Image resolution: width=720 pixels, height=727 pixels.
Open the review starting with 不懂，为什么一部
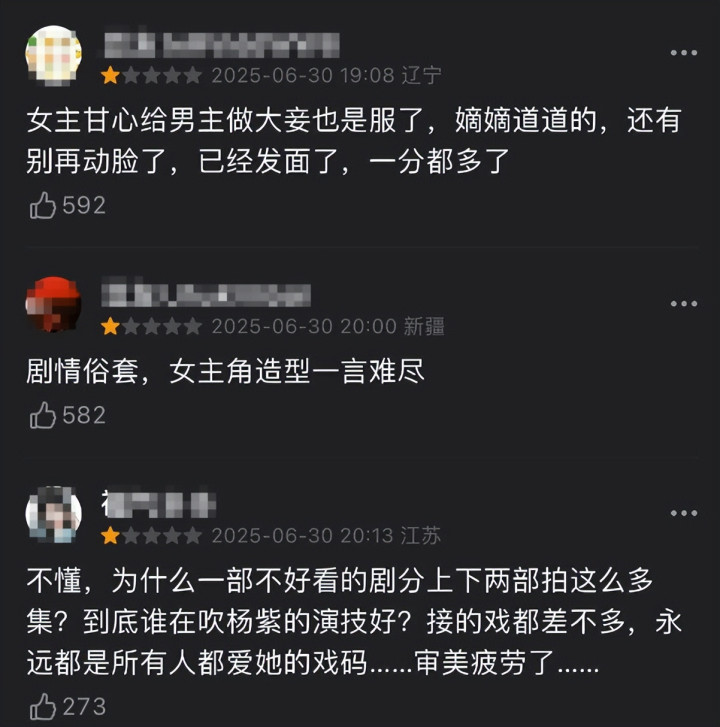click(354, 622)
